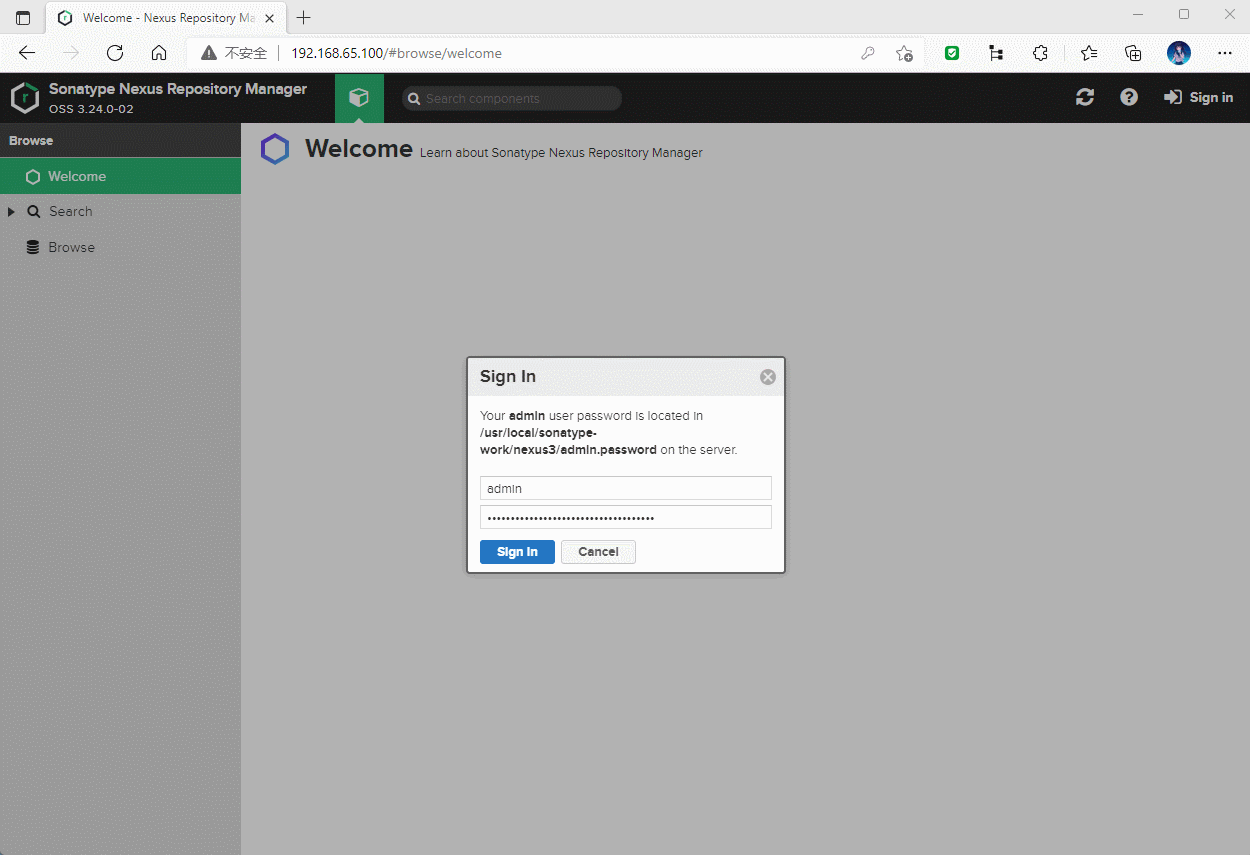The image size is (1250, 855).
Task: Open the tab actions menu icon
Action: pos(23,18)
